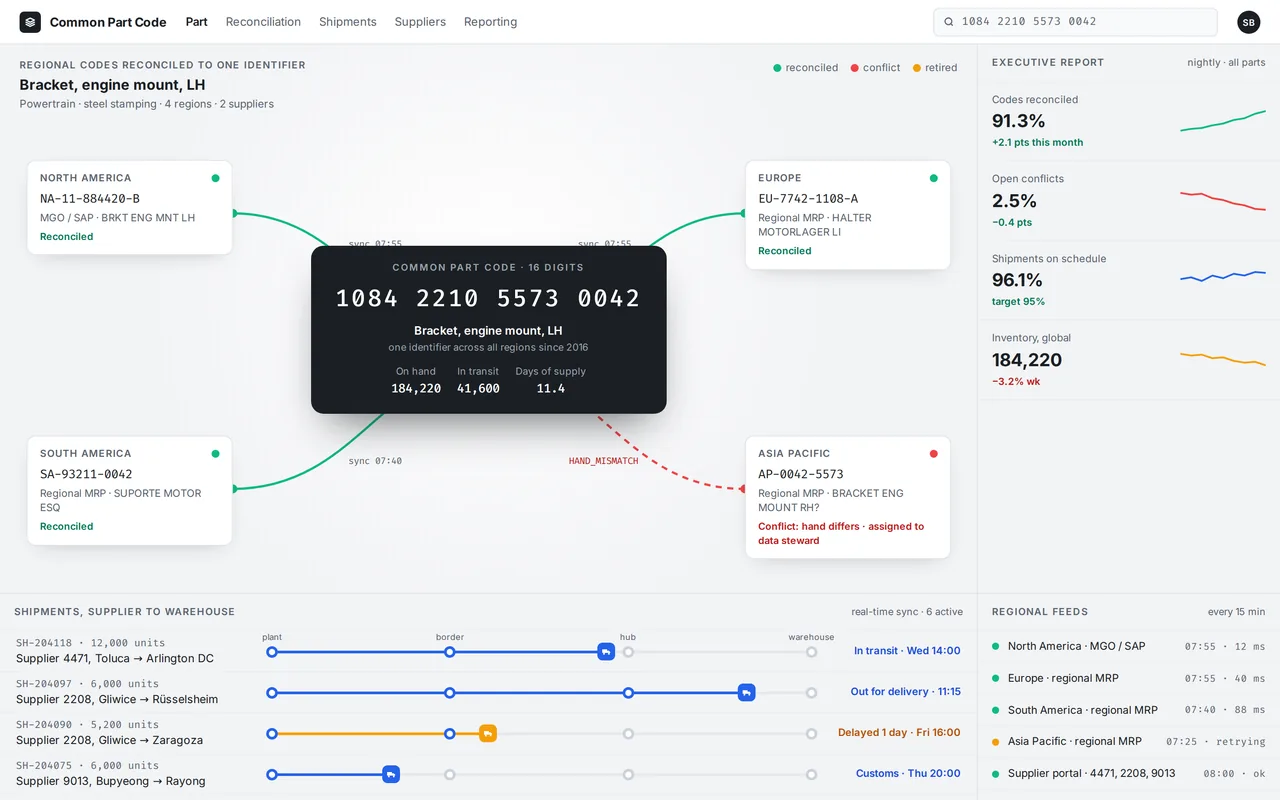1280x800 pixels.
Task: Click Shipments on schedule sparkline
Action: (1223, 276)
